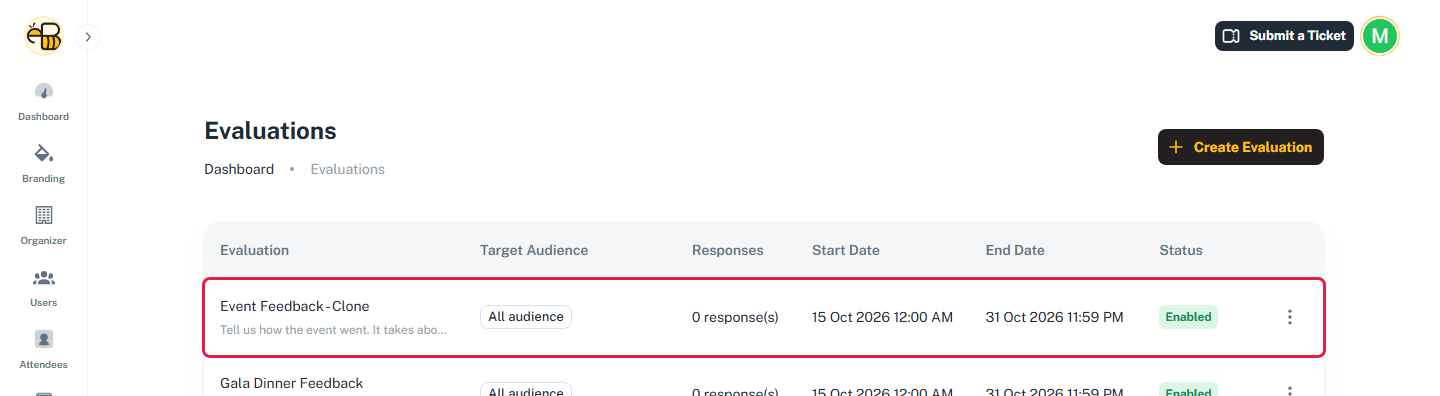This screenshot has height=396, width=1440.
Task: Open options menu for Event Feedback-Clone
Action: click(x=1290, y=317)
